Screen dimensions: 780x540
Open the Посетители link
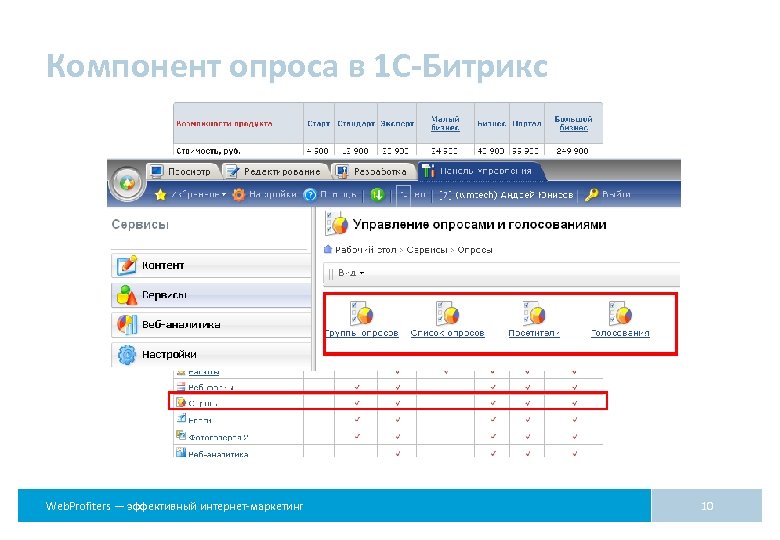click(x=534, y=333)
